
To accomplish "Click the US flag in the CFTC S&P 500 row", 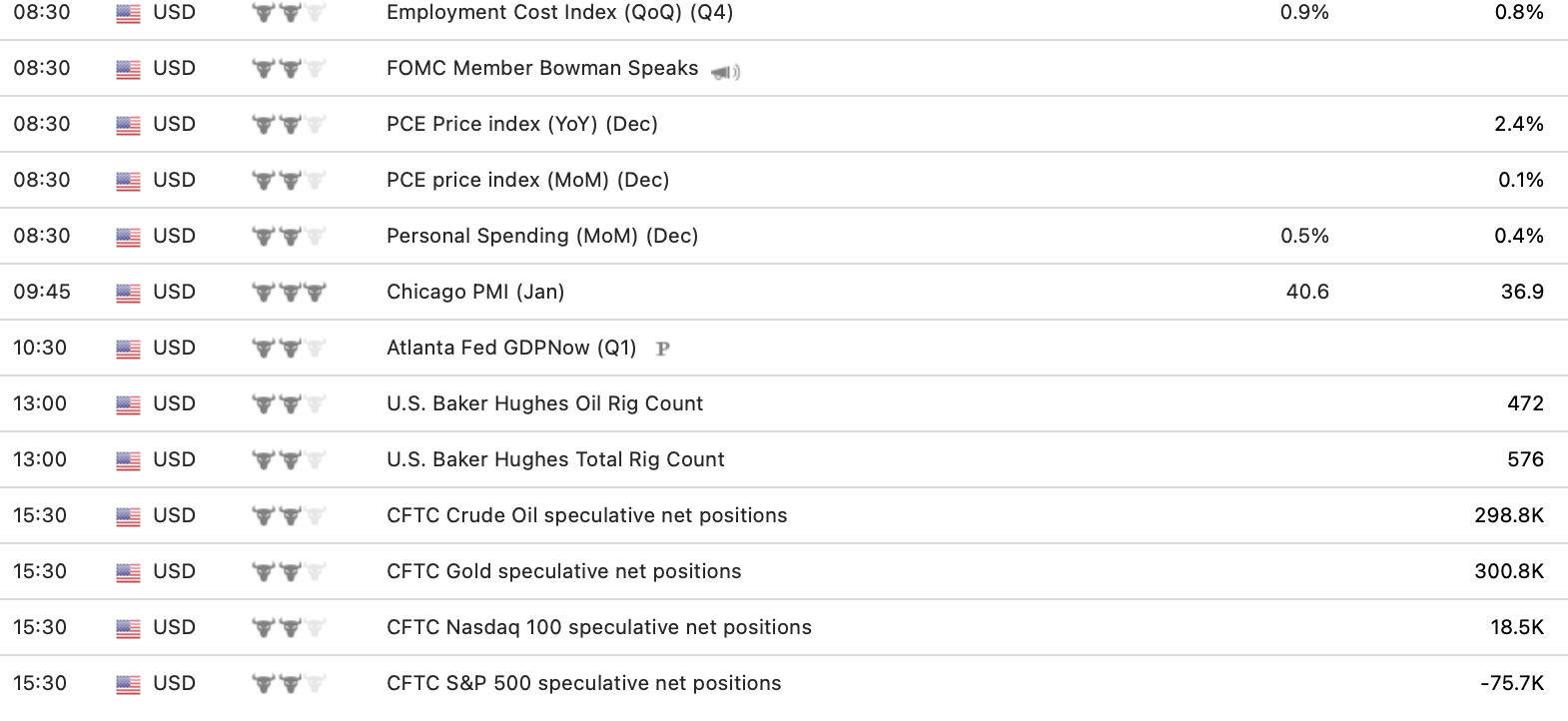I will [128, 684].
